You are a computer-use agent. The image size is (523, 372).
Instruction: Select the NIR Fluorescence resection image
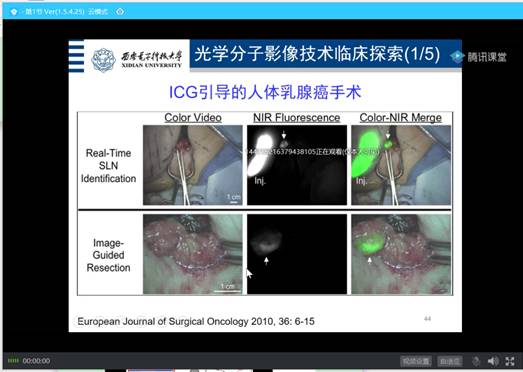point(297,254)
